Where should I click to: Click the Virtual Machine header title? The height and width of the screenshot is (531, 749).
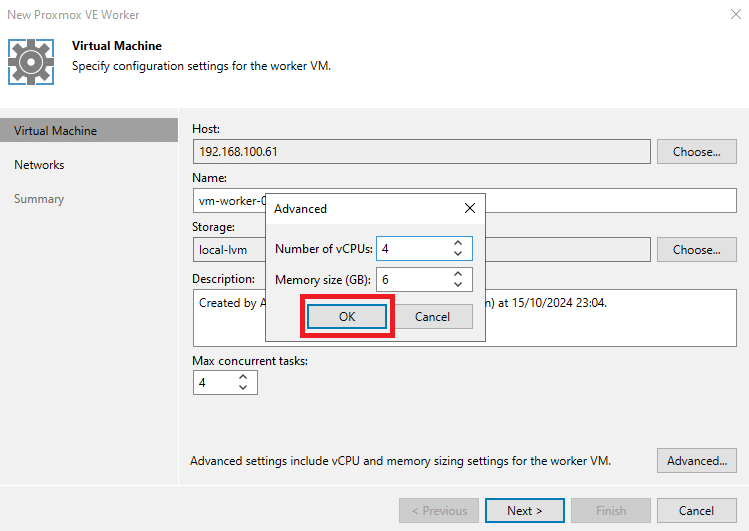click(x=117, y=46)
